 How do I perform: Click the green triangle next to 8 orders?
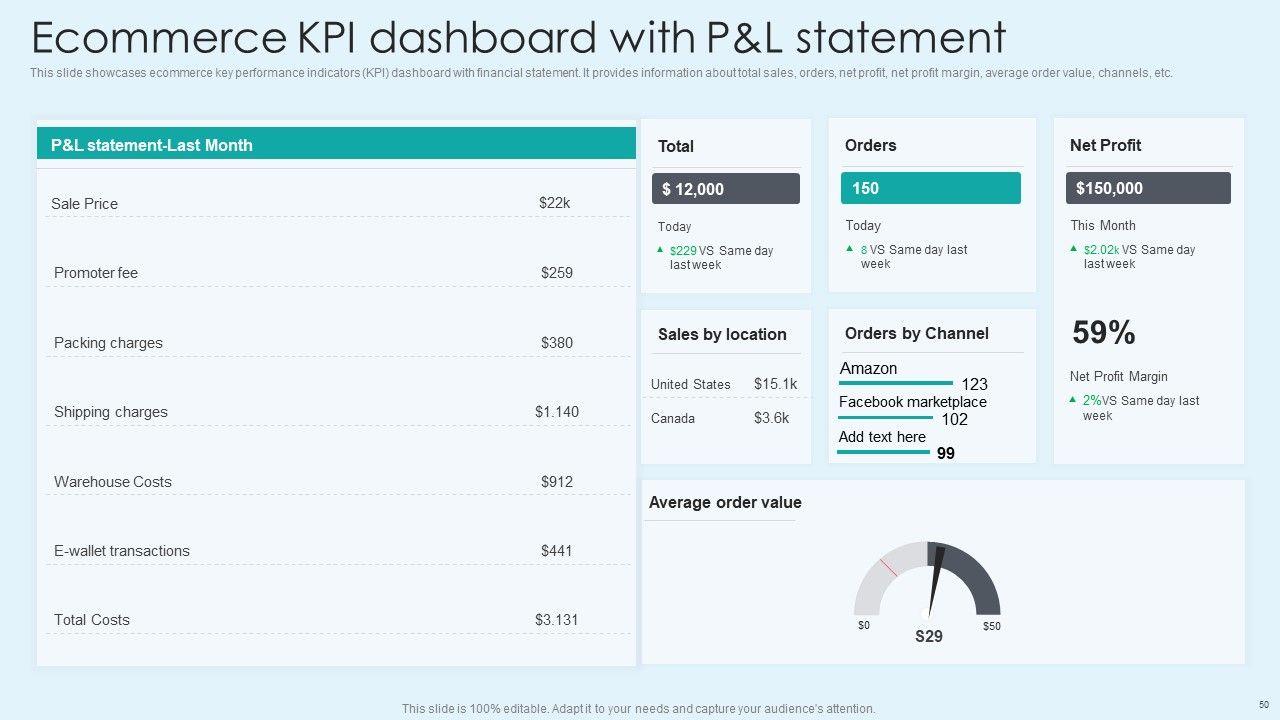click(x=850, y=248)
